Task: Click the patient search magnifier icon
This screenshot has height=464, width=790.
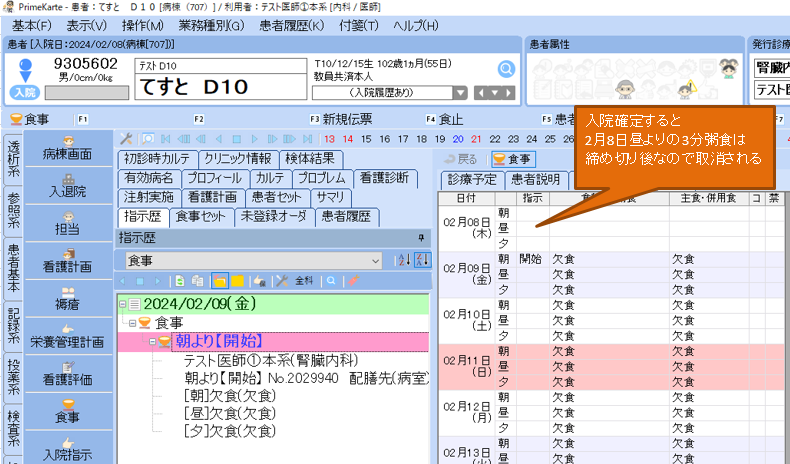Action: (x=506, y=69)
